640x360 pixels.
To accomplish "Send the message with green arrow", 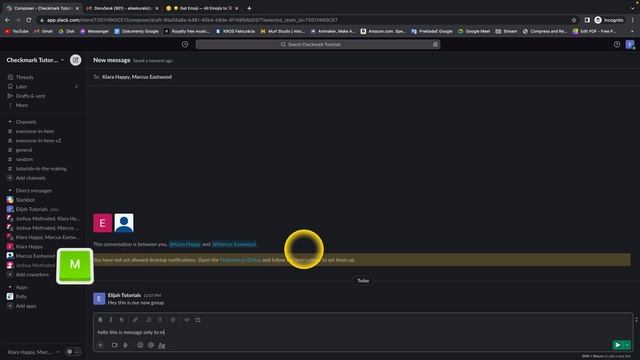I will pyautogui.click(x=618, y=345).
